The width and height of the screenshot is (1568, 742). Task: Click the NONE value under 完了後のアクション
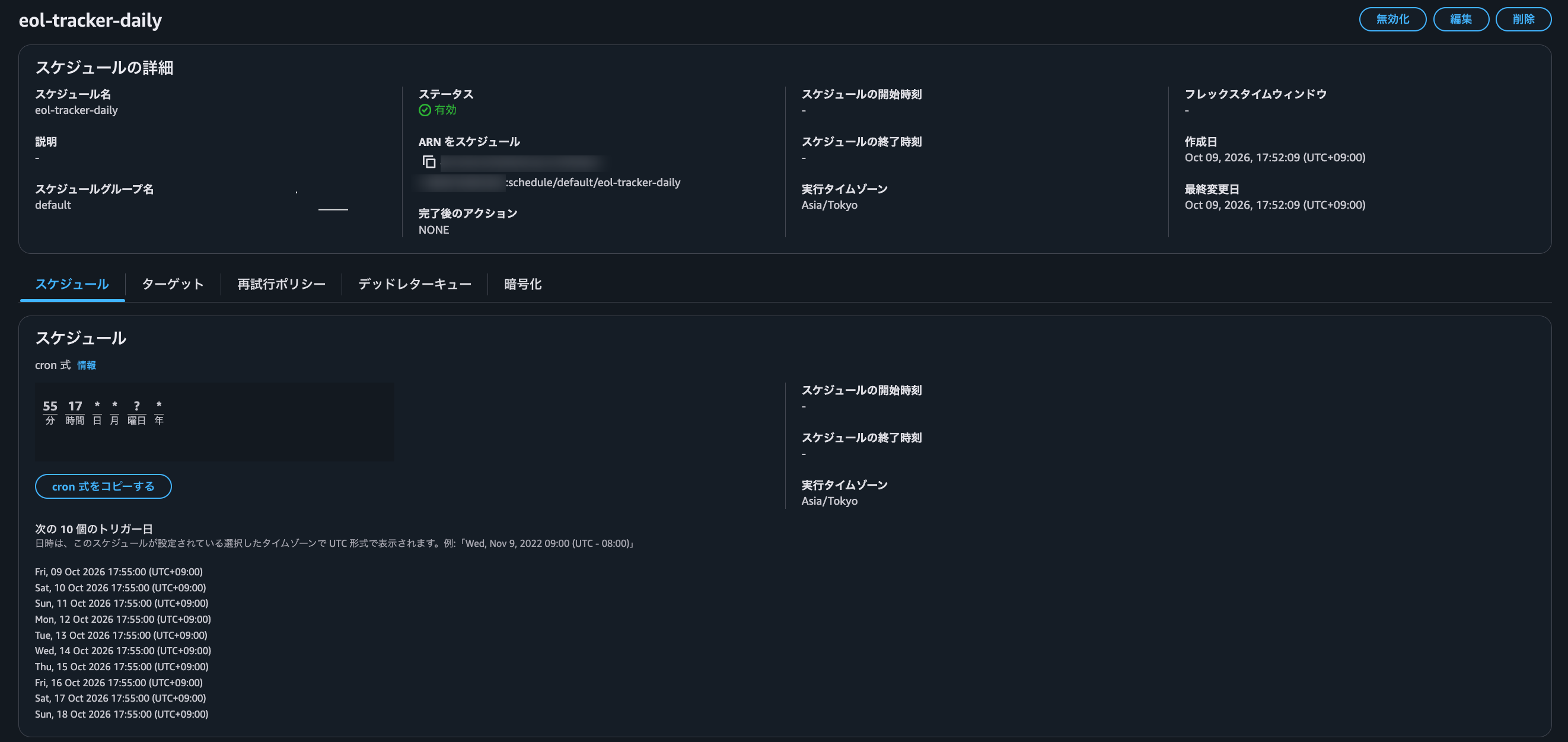pos(434,230)
